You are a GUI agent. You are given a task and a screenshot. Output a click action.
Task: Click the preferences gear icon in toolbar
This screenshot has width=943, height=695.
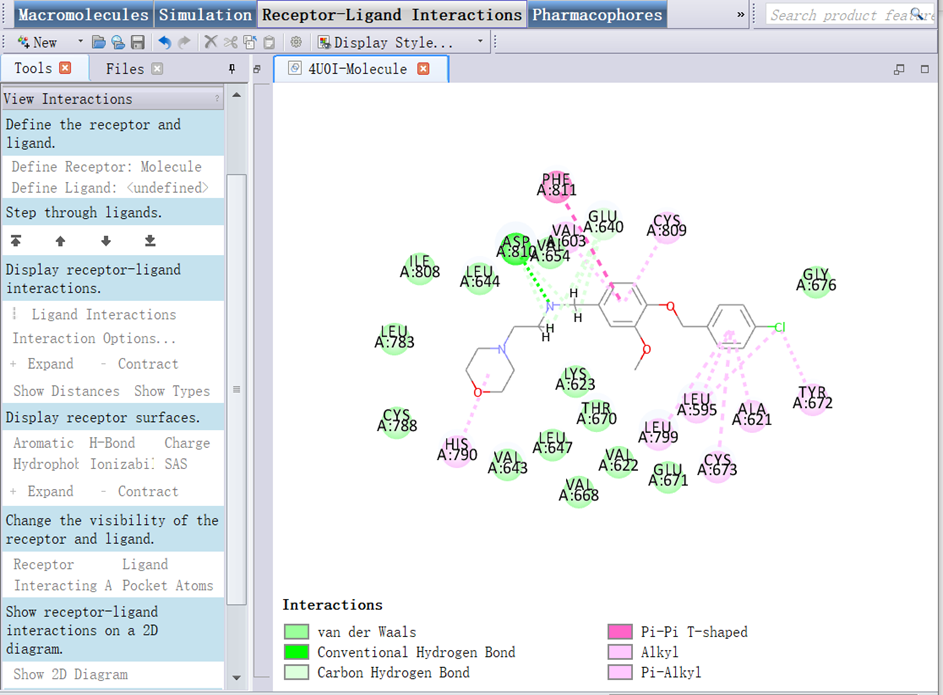click(296, 42)
